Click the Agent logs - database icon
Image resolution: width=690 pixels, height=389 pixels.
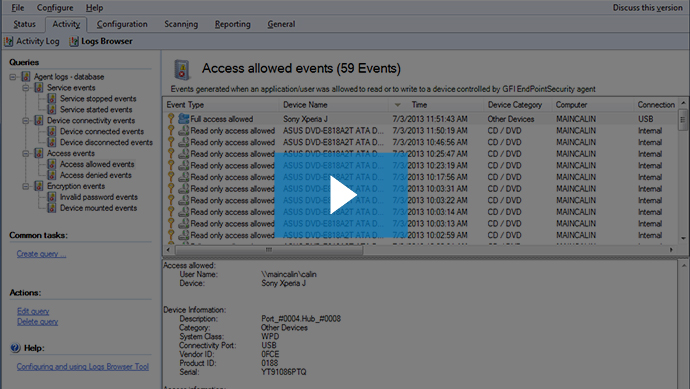(x=26, y=77)
